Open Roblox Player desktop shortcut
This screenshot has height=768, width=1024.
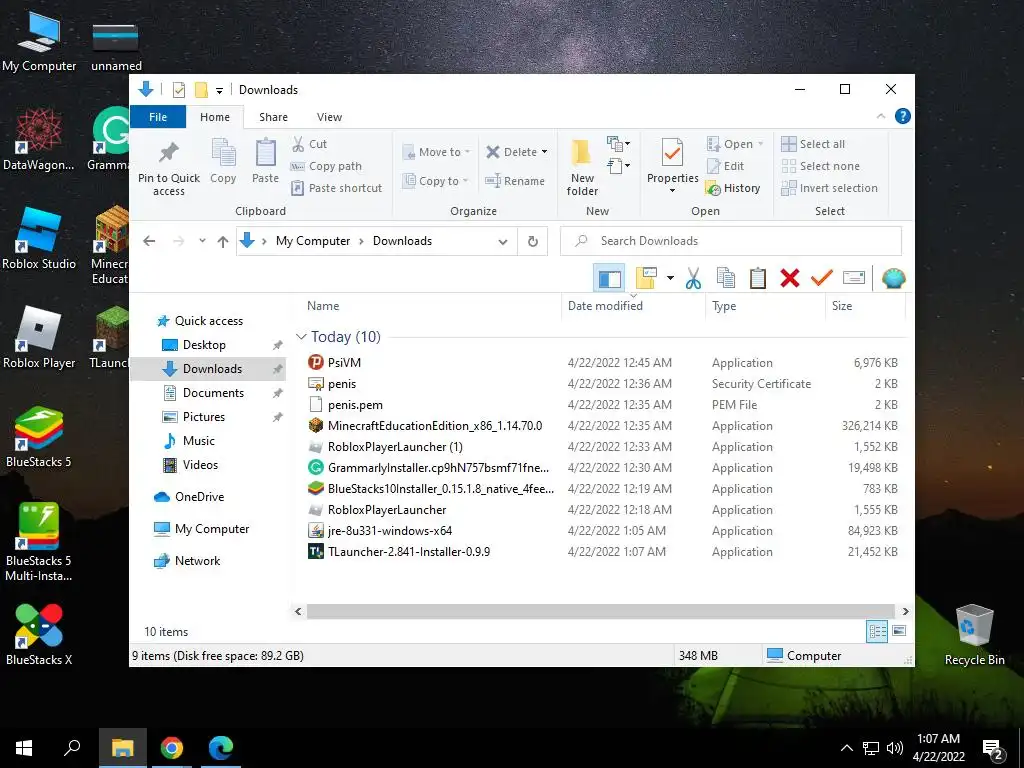(x=39, y=338)
